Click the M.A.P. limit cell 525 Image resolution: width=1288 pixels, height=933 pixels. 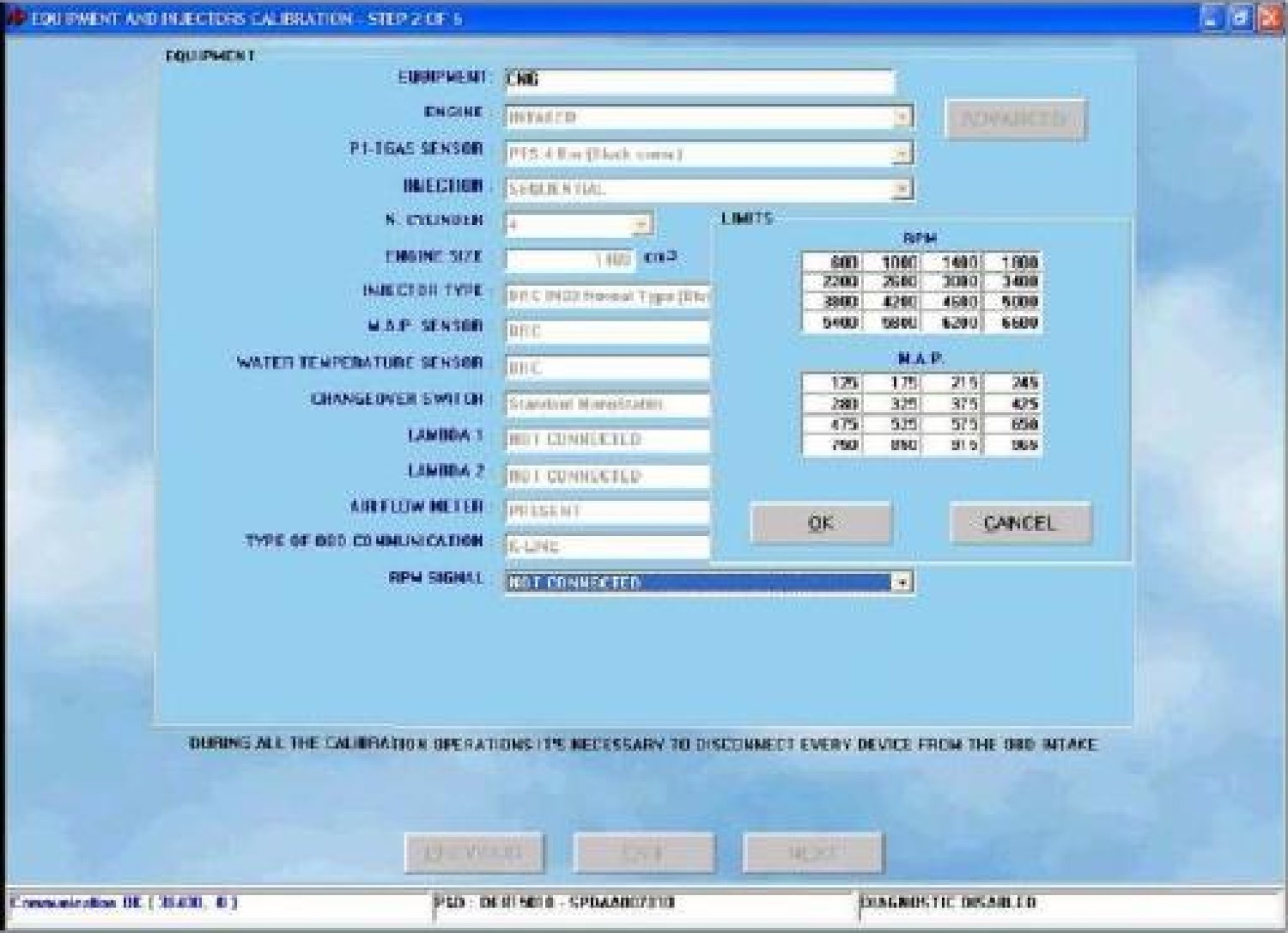[x=892, y=424]
